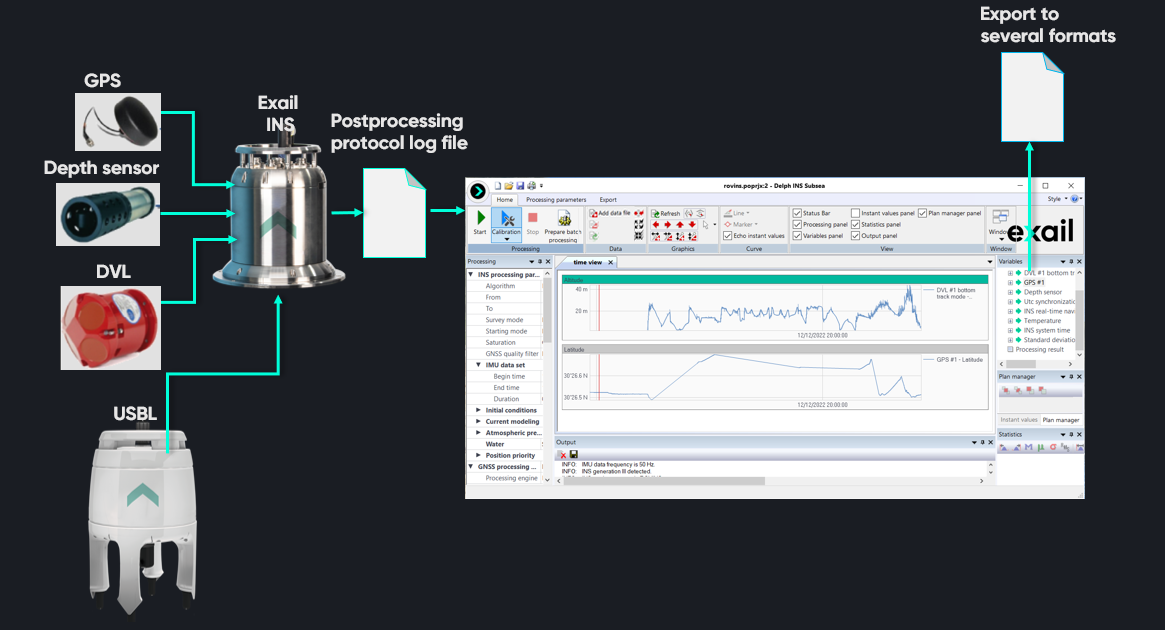Click the Save icon in quick access toolbar
Screen dimensions: 1165x630
519,185
